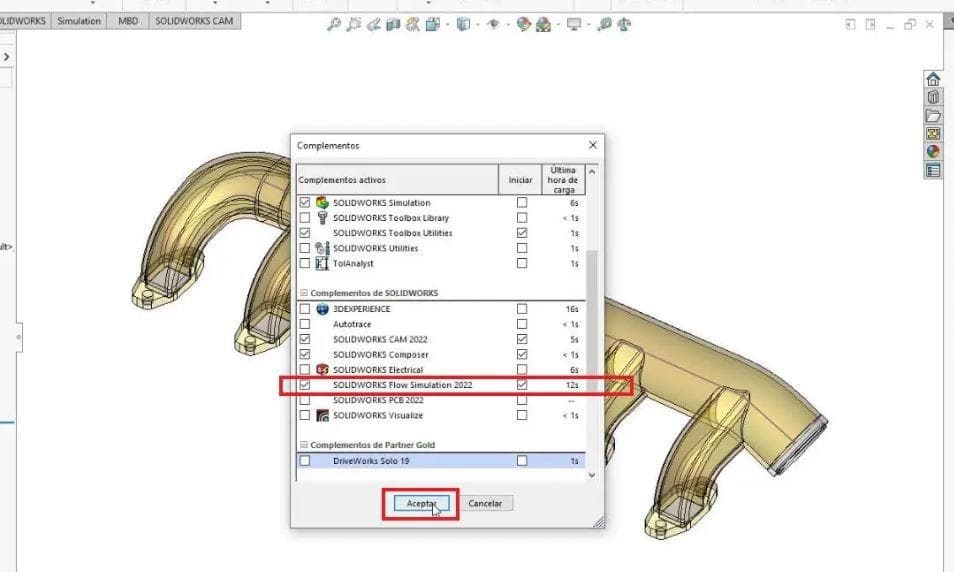Click the TolAnalyst row icon
Screen dimensions: 954x572
coord(322,263)
